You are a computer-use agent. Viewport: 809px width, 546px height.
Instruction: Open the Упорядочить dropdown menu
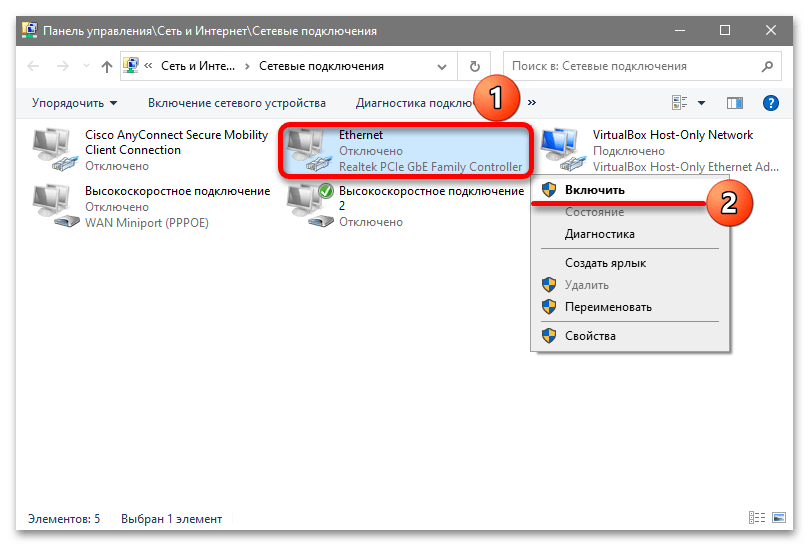click(x=74, y=103)
